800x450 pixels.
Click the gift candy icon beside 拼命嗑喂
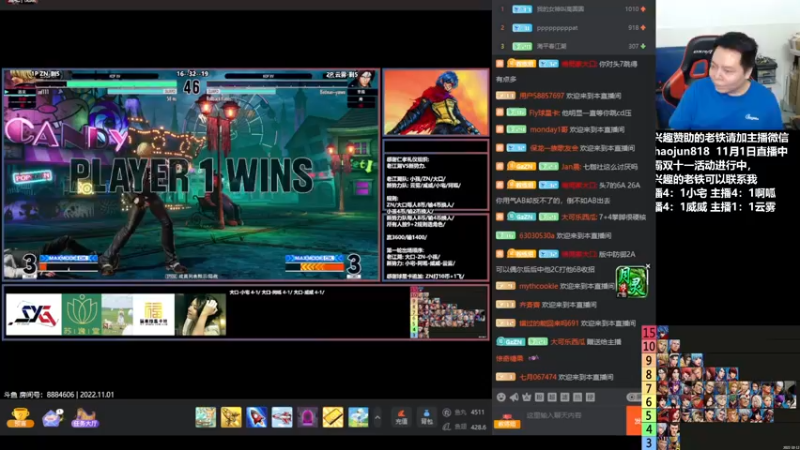533,358
